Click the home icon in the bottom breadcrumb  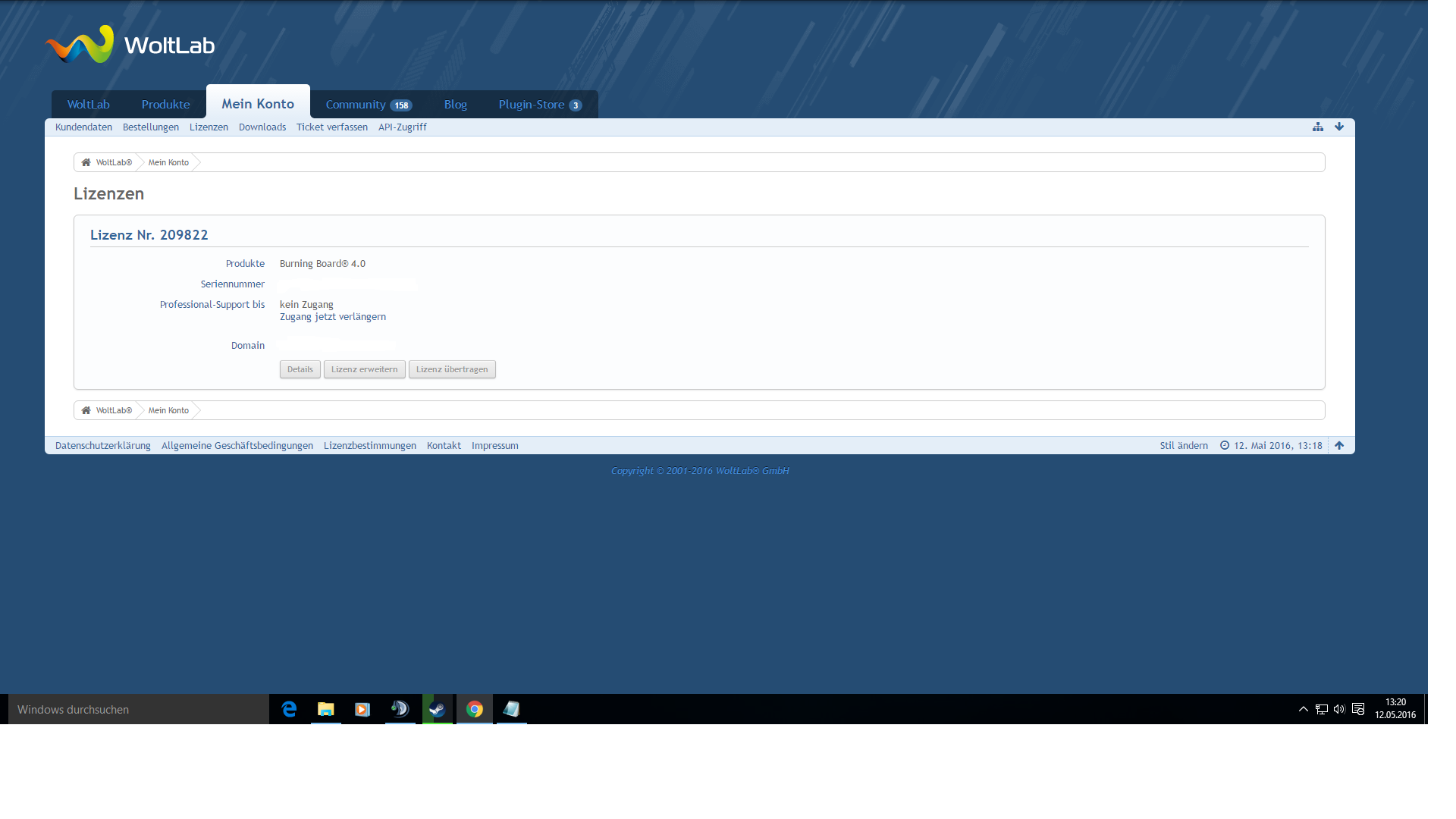click(x=86, y=410)
